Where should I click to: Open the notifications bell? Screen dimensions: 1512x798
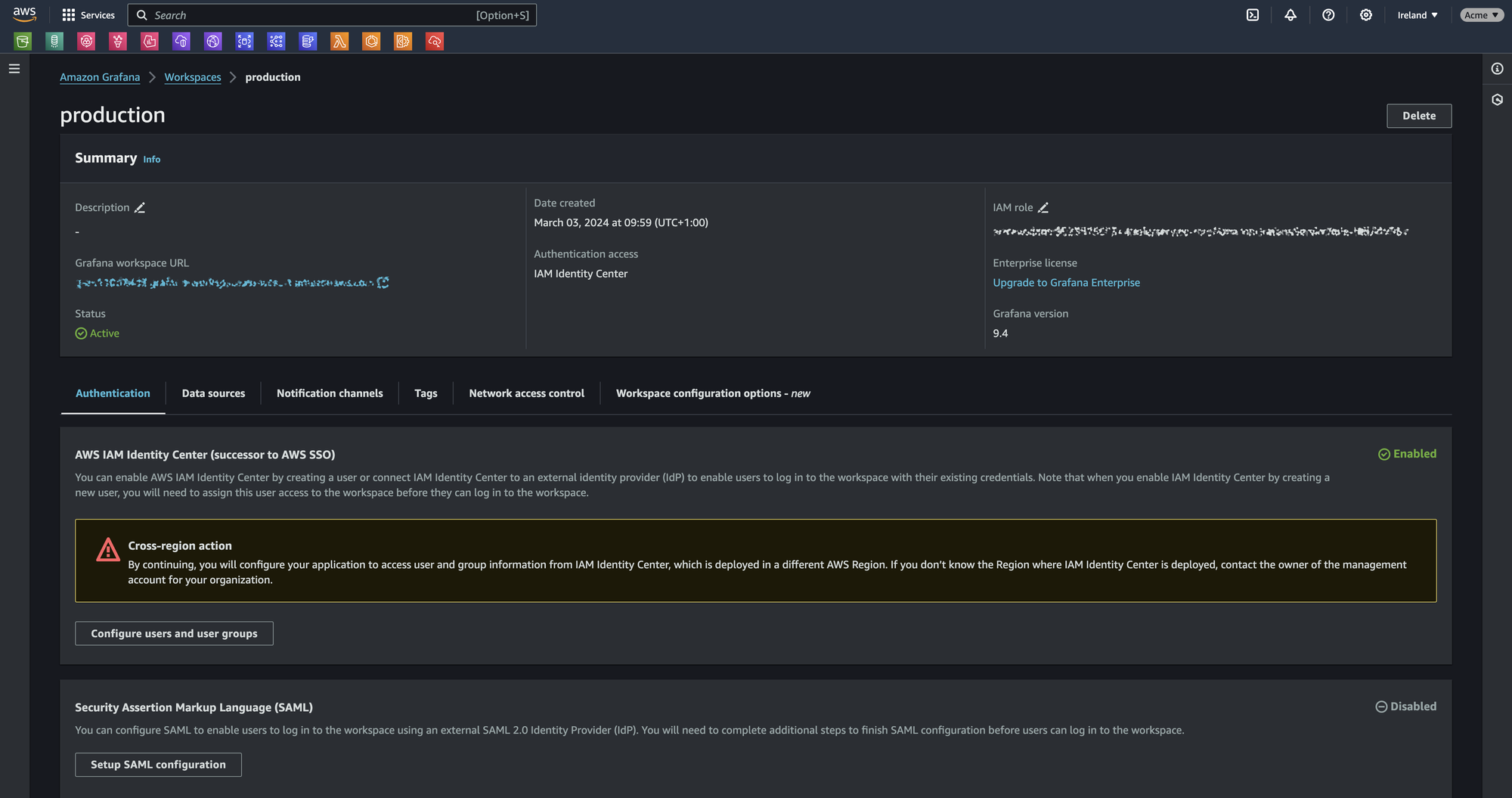[x=1290, y=15]
